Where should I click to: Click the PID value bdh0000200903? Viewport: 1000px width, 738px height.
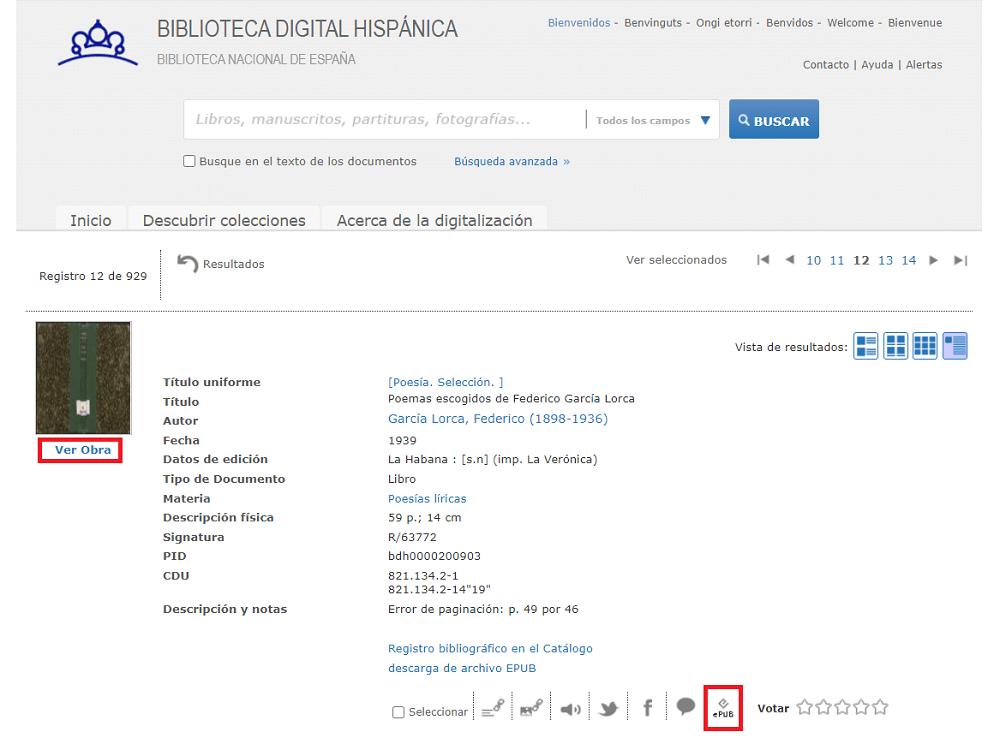tap(434, 556)
